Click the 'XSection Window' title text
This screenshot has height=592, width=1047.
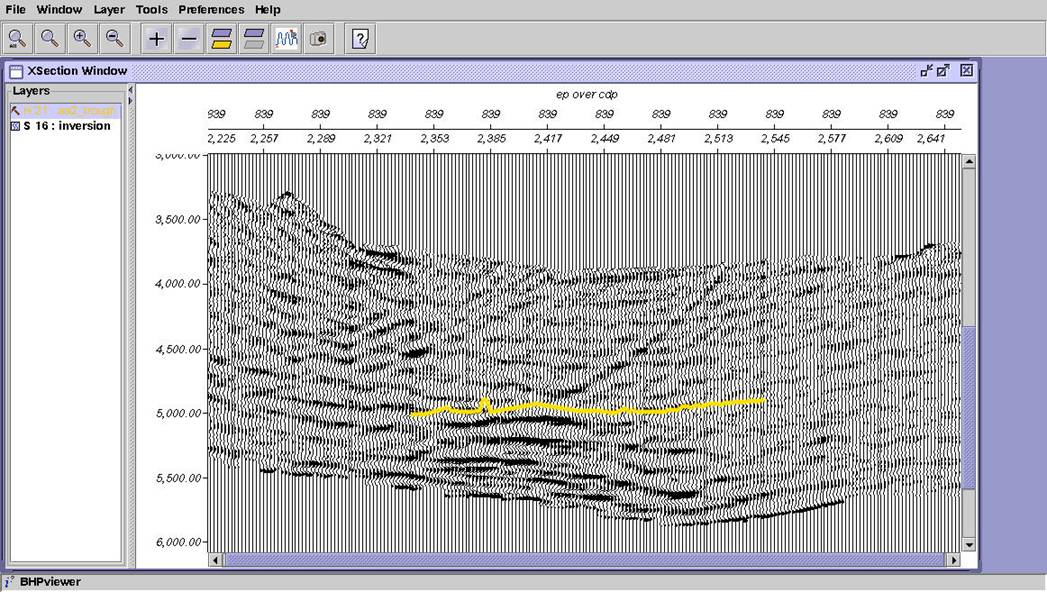(x=77, y=71)
